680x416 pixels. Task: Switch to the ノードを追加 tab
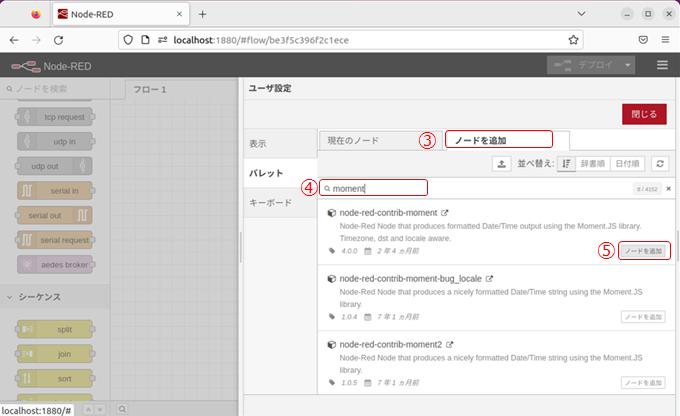497,140
